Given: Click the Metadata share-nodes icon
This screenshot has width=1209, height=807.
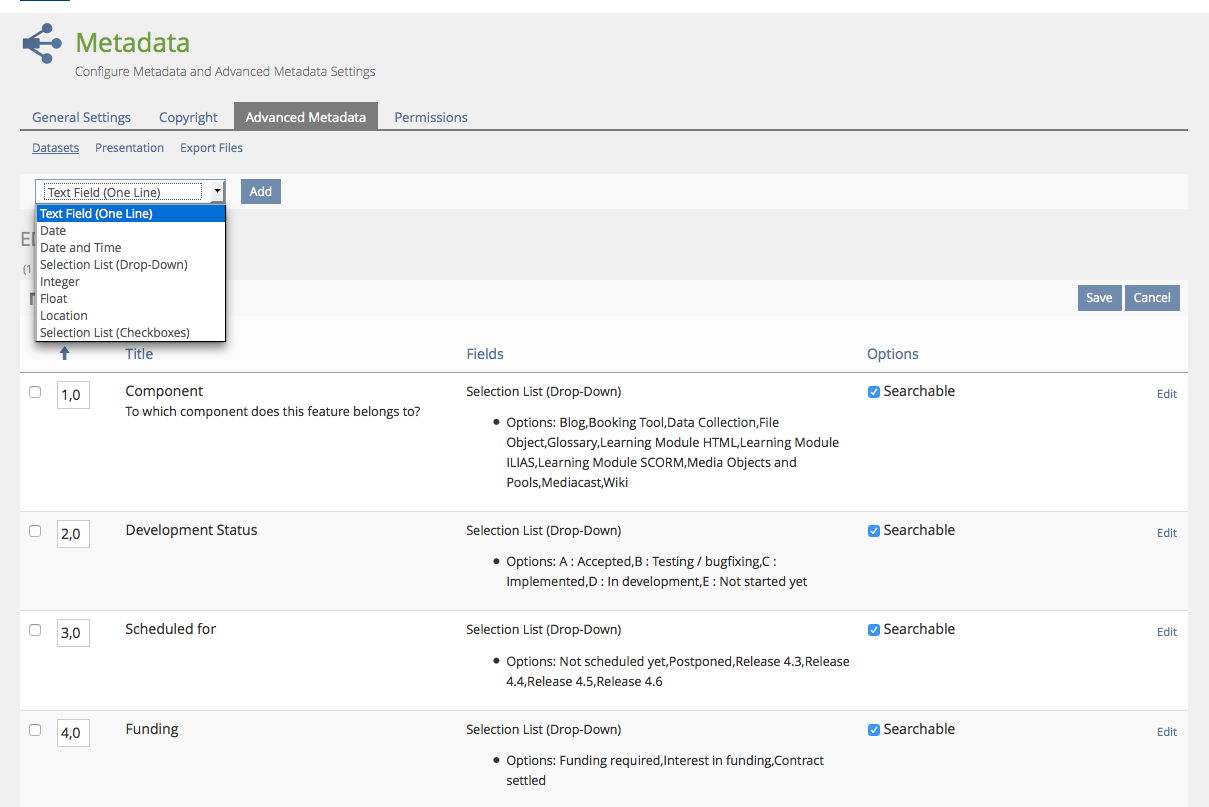Looking at the screenshot, I should pyautogui.click(x=42, y=44).
